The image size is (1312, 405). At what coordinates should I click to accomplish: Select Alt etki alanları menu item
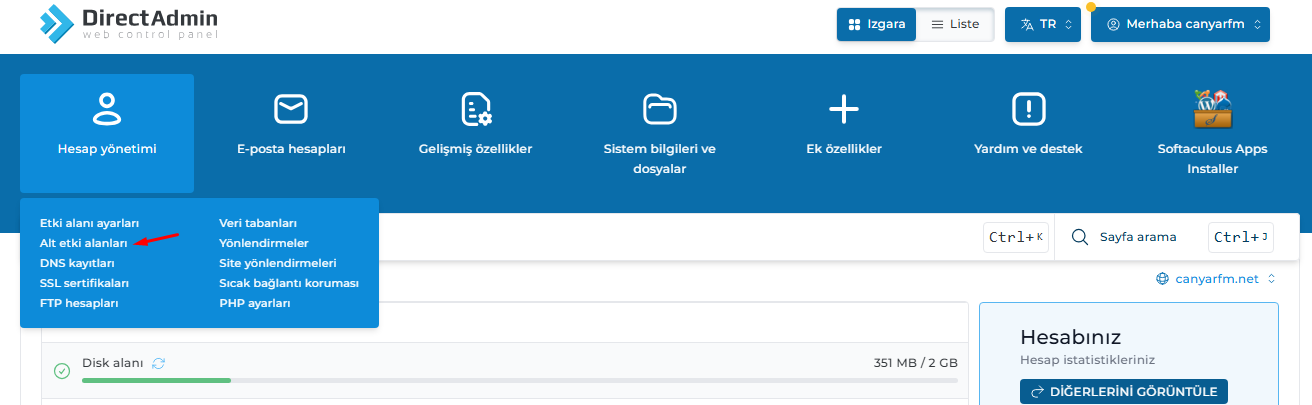tap(84, 243)
